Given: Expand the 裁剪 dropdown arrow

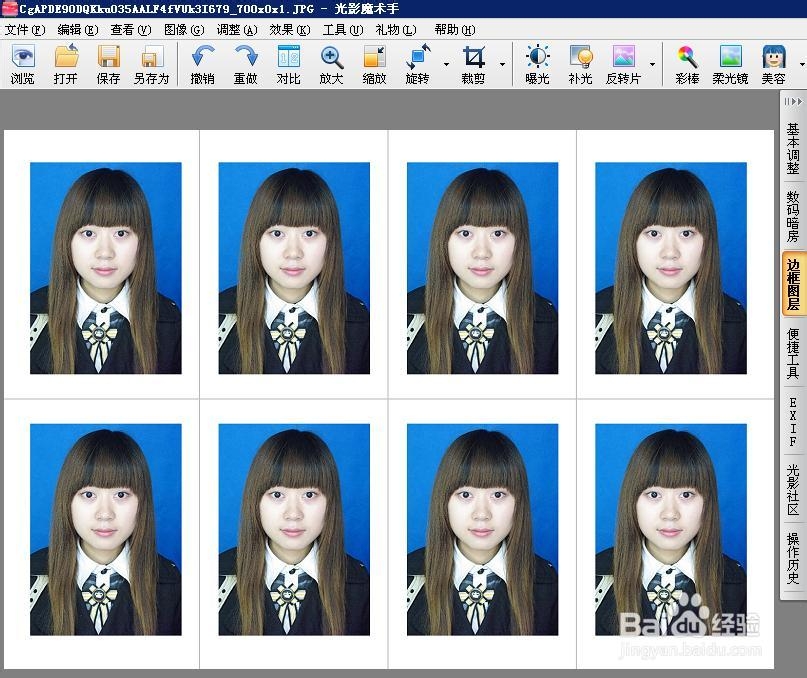Looking at the screenshot, I should coord(502,64).
